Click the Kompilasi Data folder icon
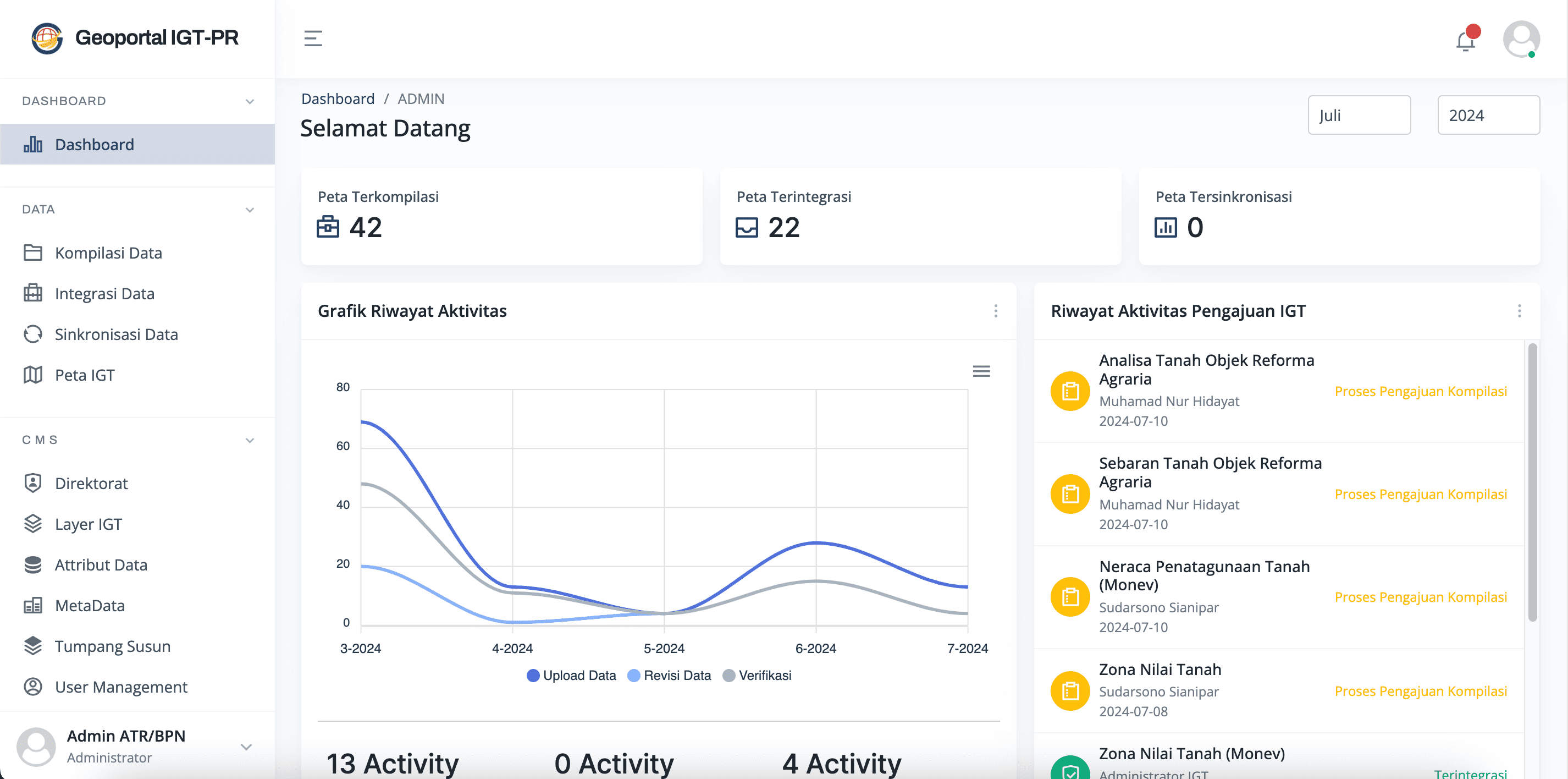The height and width of the screenshot is (779, 1568). pos(33,253)
